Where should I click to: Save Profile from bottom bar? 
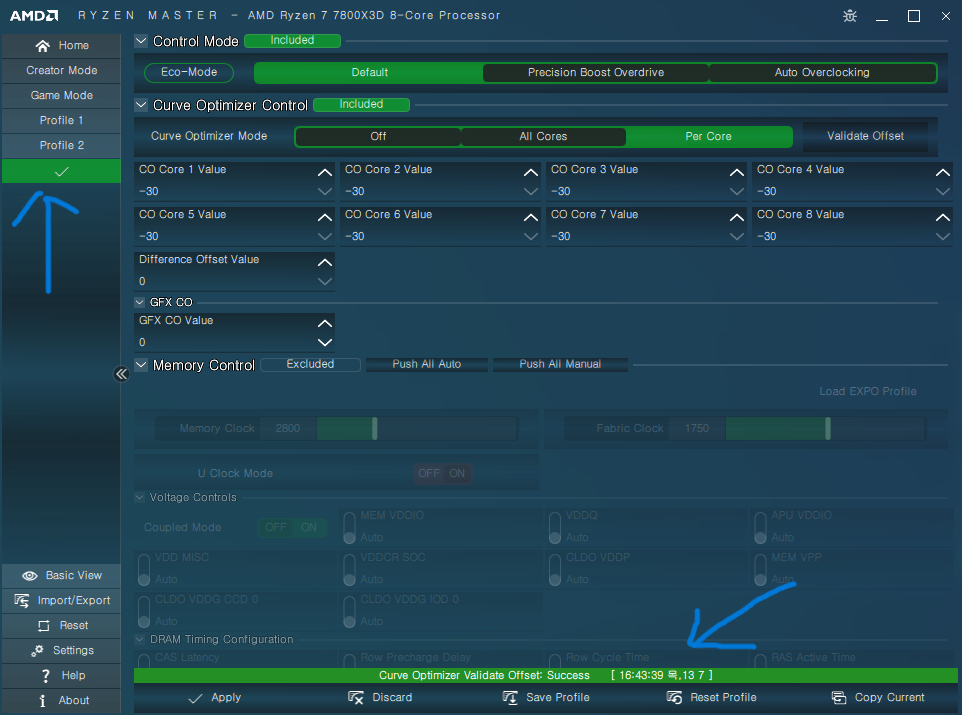pos(546,698)
